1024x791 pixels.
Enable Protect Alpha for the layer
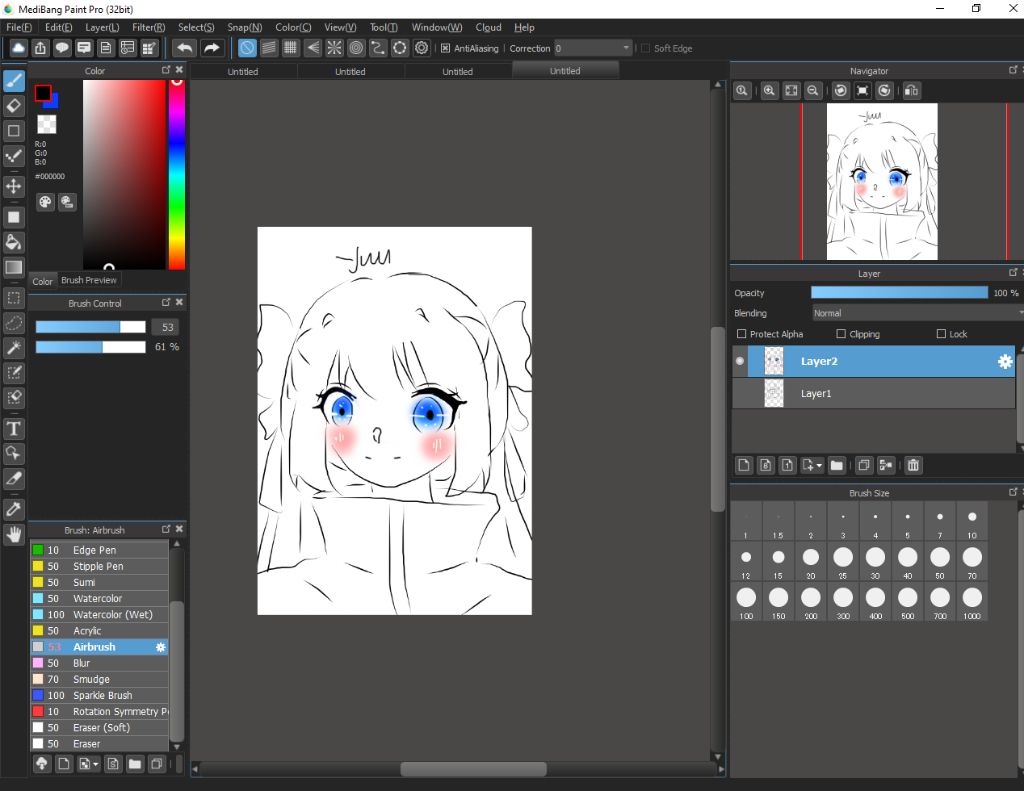(741, 334)
